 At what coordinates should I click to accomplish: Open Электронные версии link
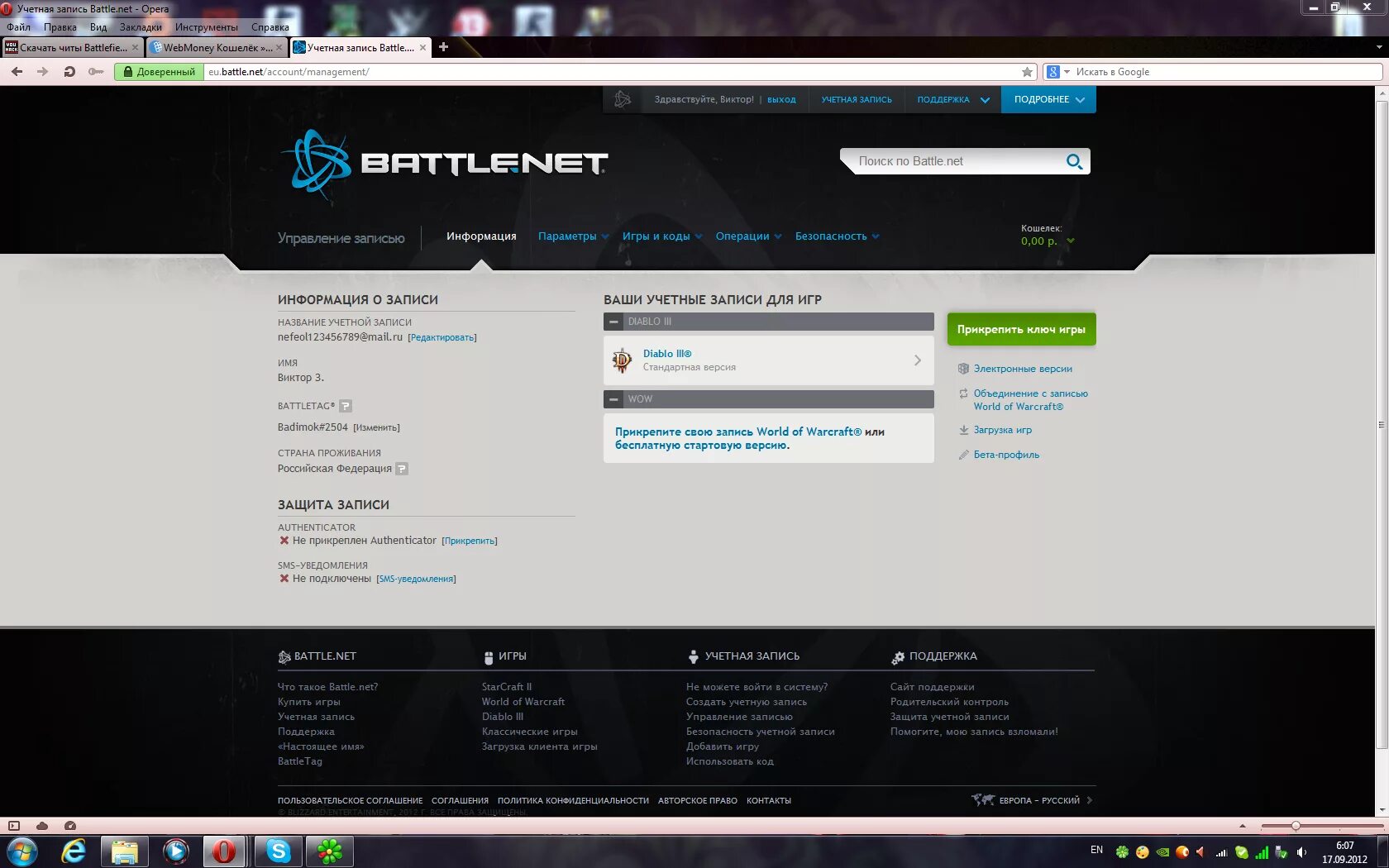click(x=1023, y=369)
